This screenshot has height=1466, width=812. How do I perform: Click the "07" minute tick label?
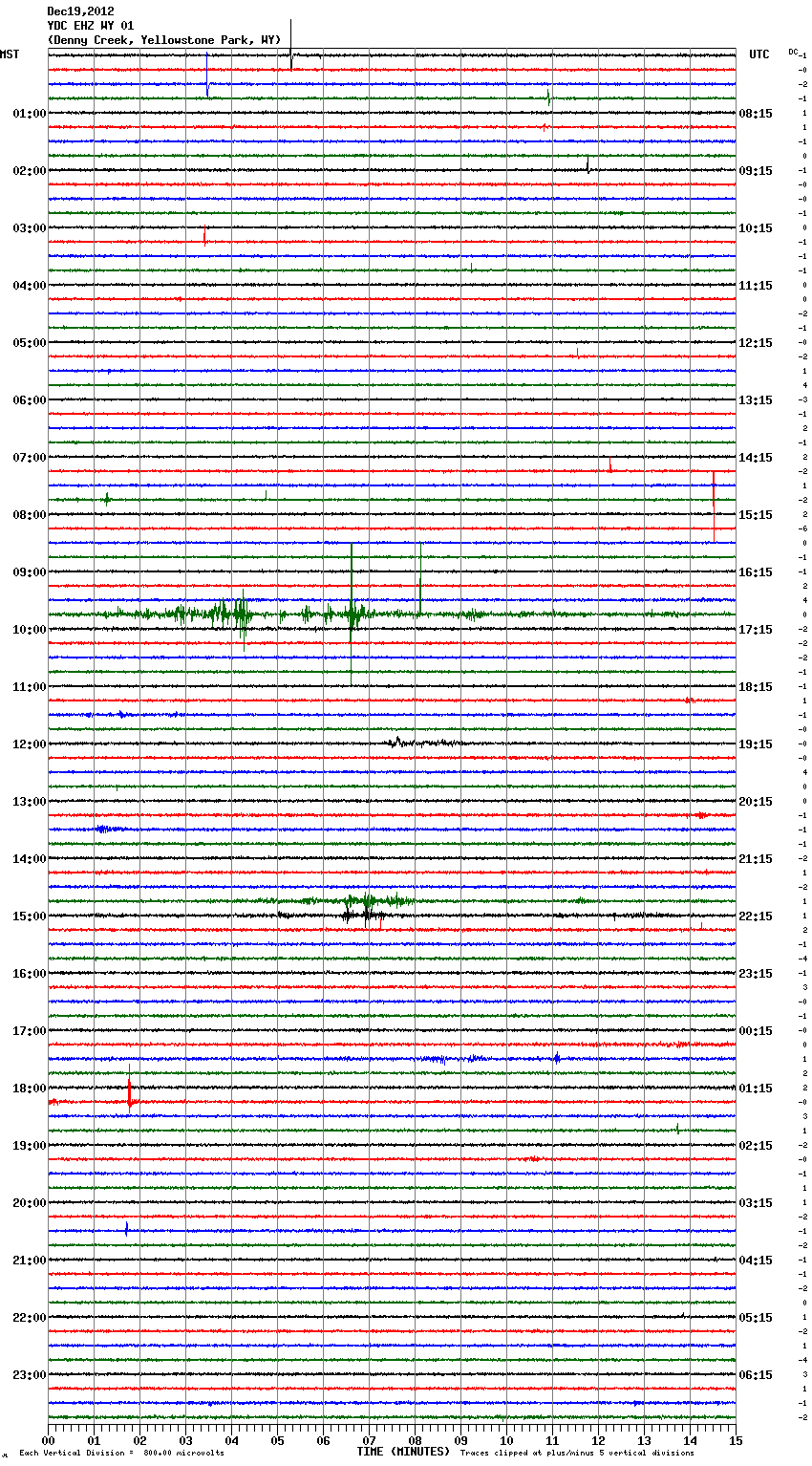click(x=369, y=1440)
